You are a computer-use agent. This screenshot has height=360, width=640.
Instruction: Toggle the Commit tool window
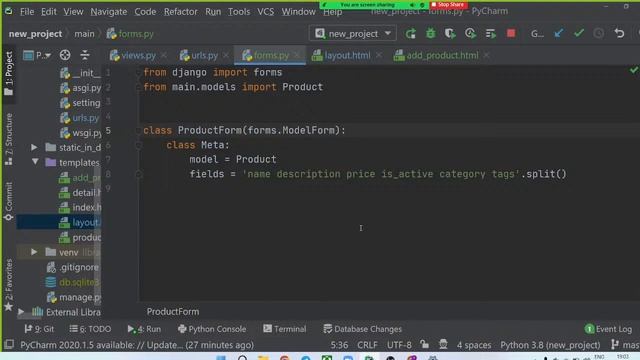coord(9,201)
